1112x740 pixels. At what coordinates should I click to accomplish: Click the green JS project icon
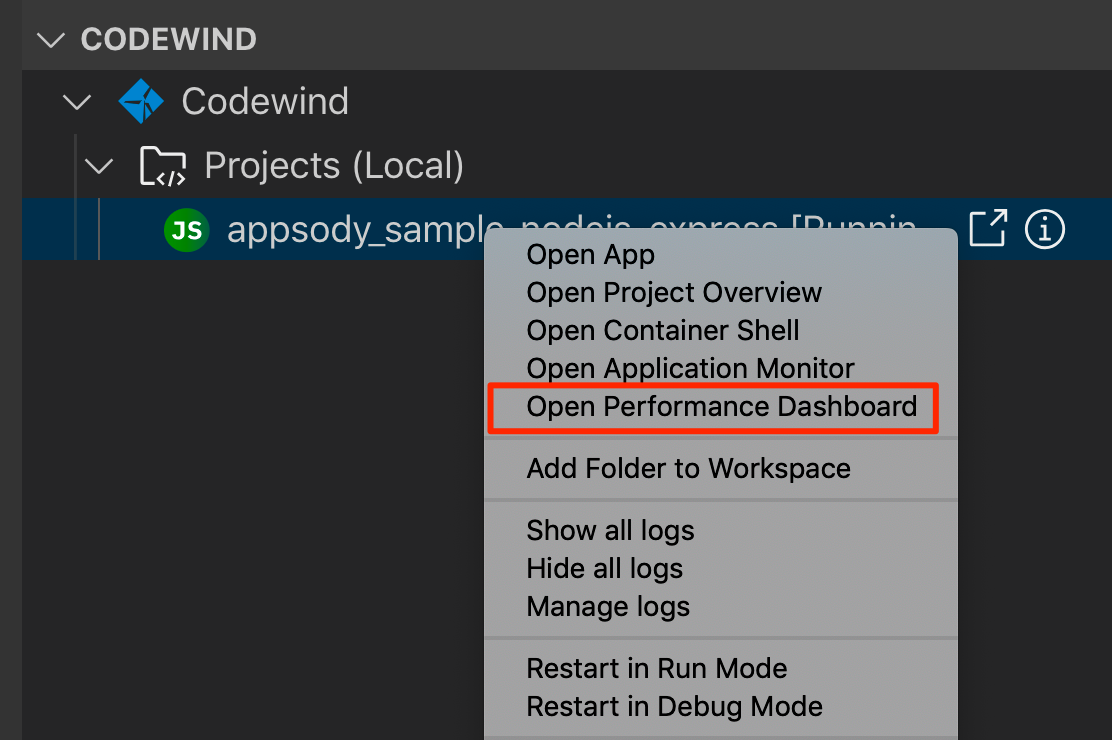pyautogui.click(x=187, y=231)
